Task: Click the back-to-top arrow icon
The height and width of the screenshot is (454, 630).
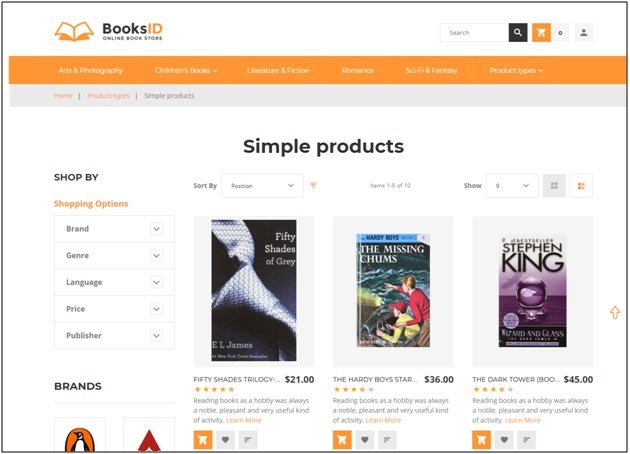Action: coord(615,312)
